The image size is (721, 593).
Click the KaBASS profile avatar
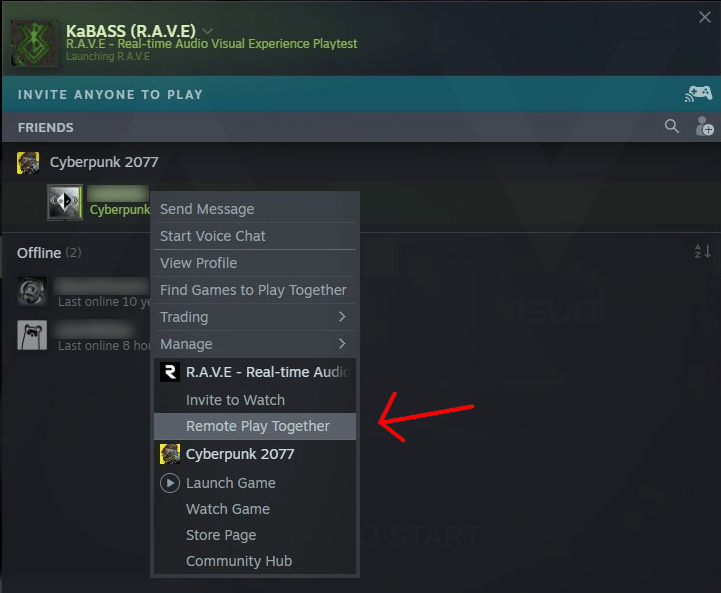tap(34, 43)
